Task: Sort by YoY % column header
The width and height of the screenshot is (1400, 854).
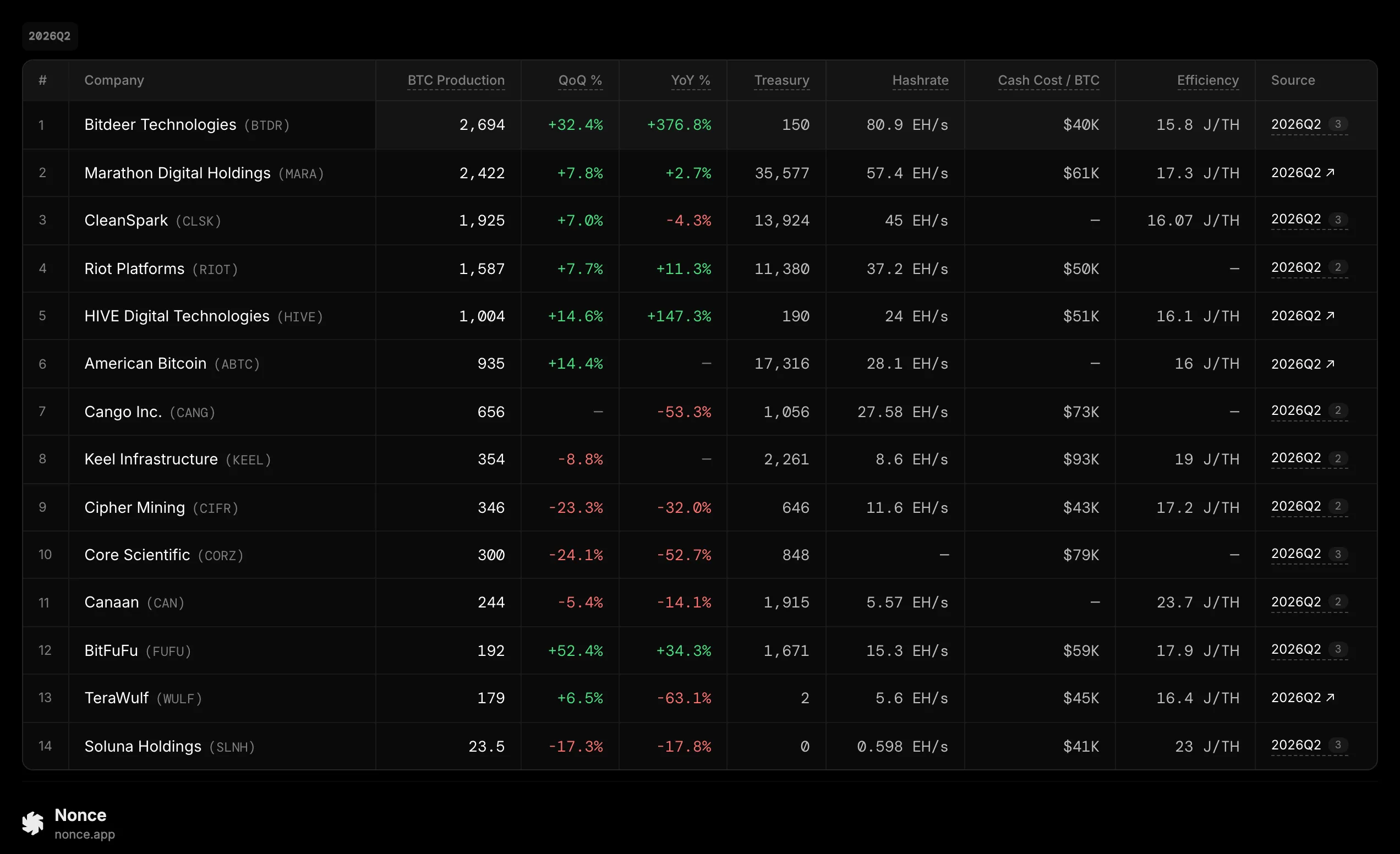Action: pos(690,80)
